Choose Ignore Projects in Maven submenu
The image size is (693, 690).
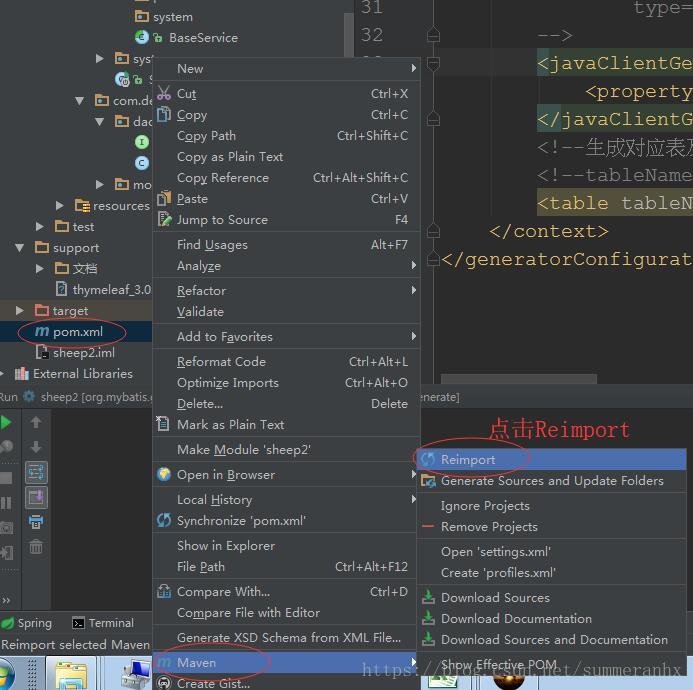552,505
